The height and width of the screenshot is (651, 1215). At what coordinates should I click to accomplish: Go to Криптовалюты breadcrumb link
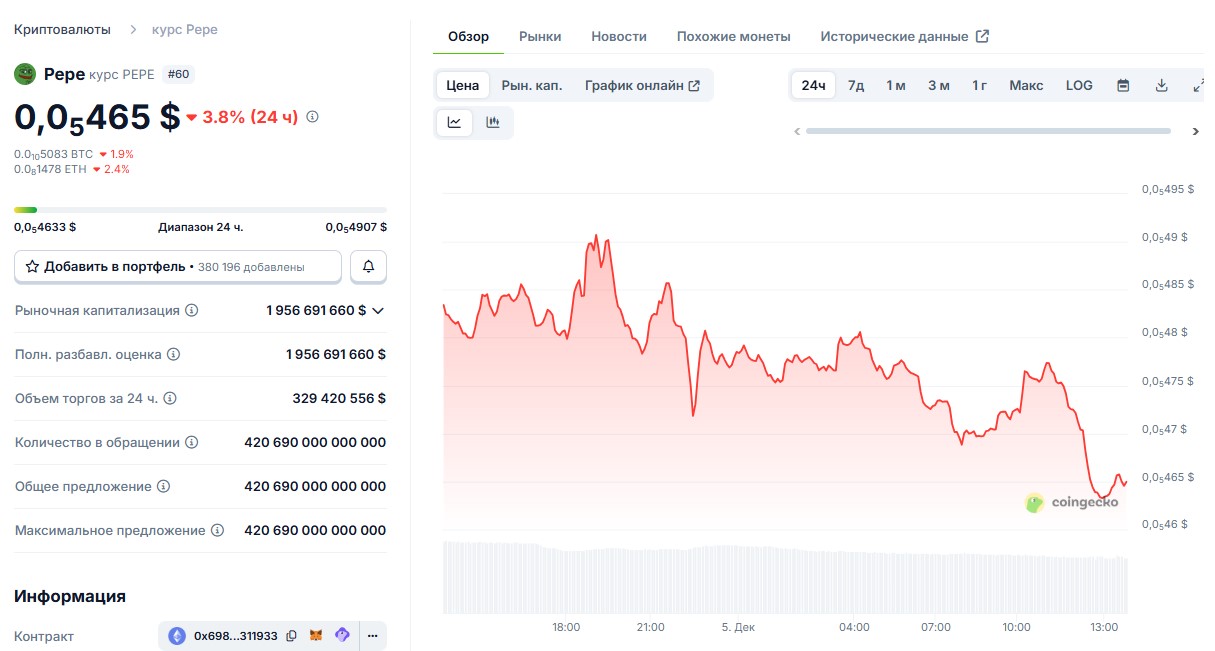(x=62, y=29)
